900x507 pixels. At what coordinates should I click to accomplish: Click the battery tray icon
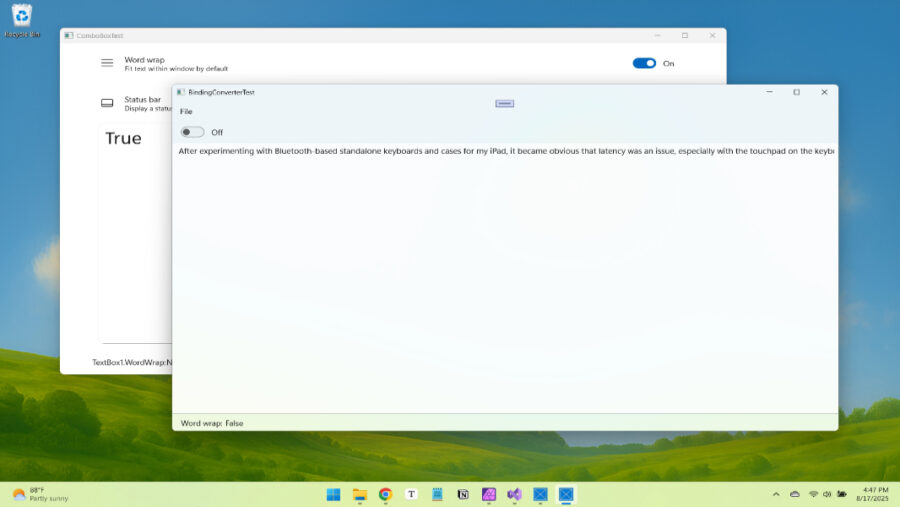841,494
